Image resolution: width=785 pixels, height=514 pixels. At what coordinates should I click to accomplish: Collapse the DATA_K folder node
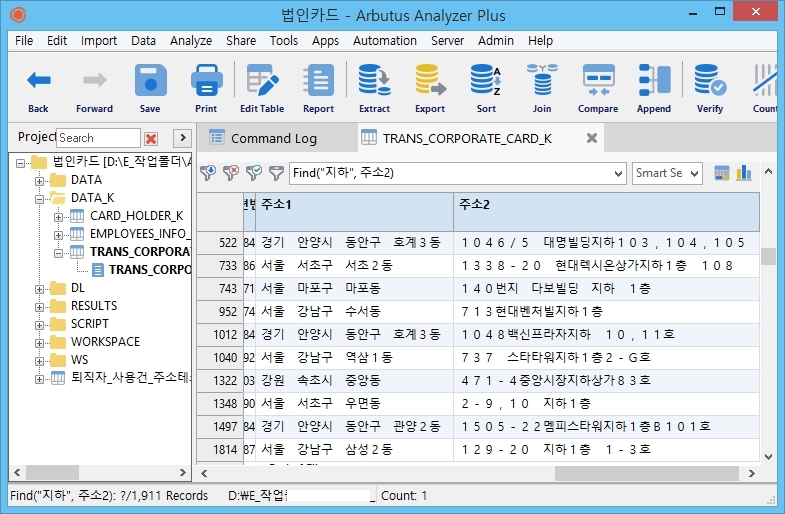tap(39, 199)
